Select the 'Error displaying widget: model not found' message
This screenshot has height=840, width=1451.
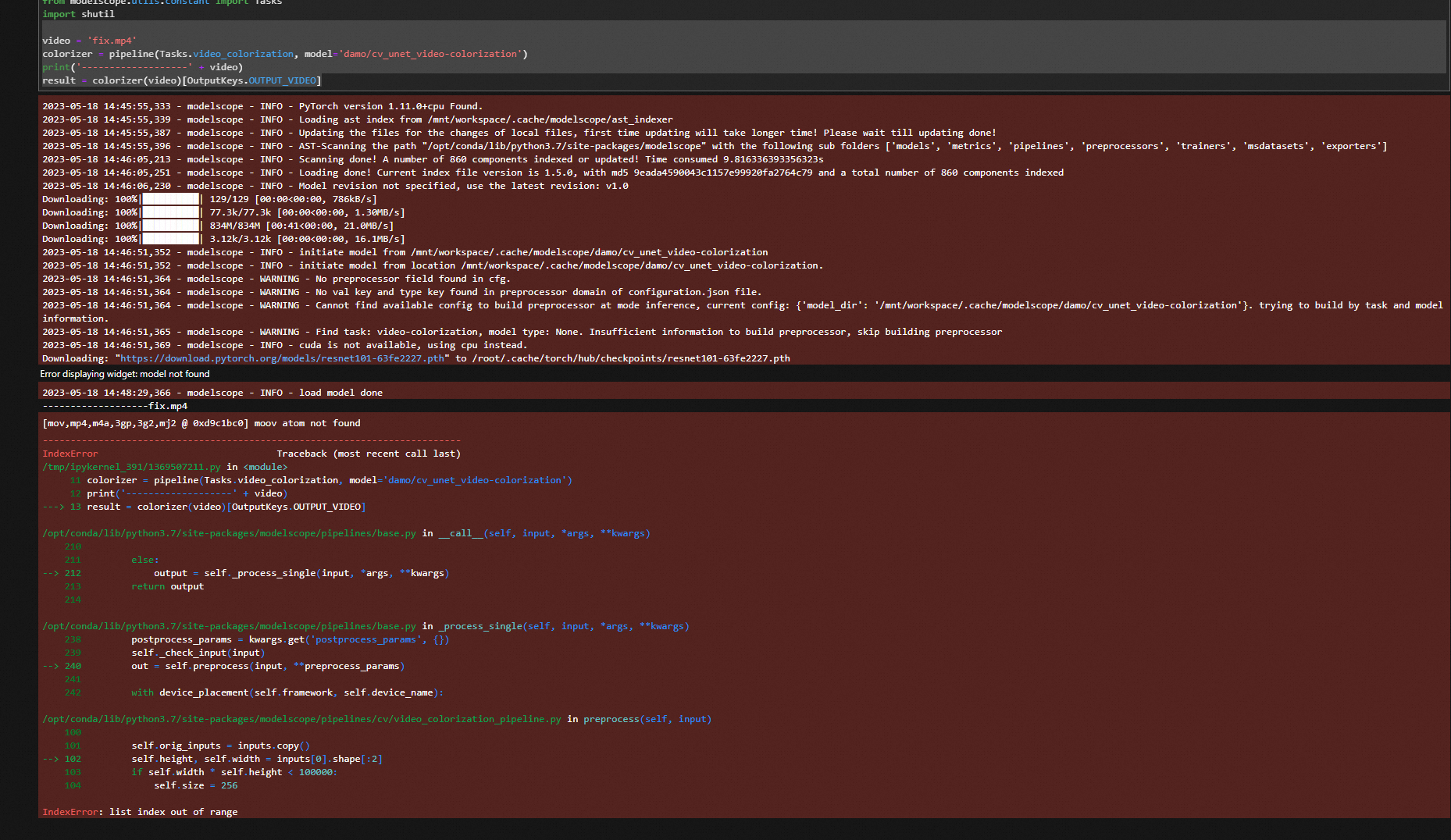(x=125, y=374)
